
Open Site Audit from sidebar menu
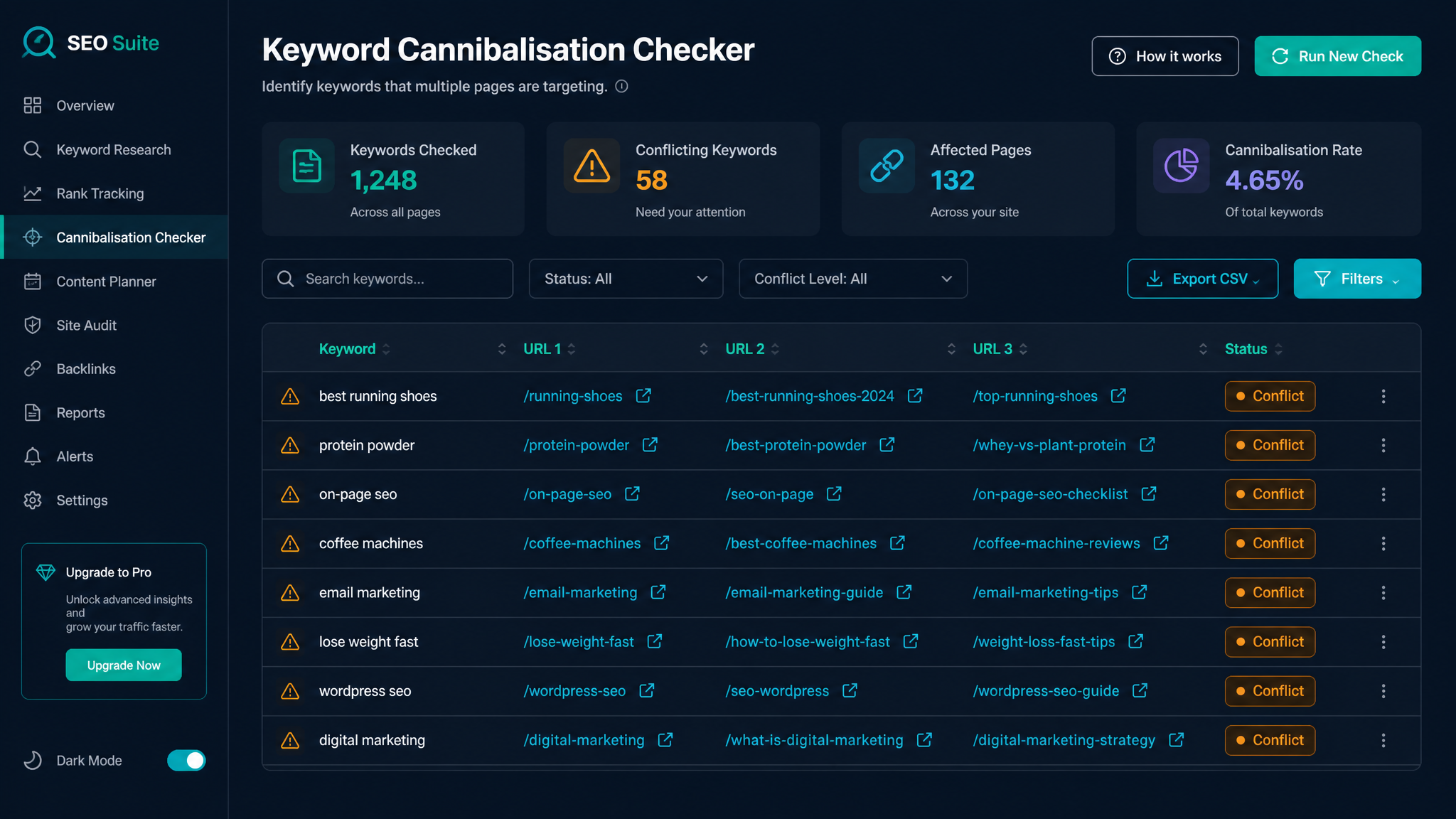[x=87, y=326]
